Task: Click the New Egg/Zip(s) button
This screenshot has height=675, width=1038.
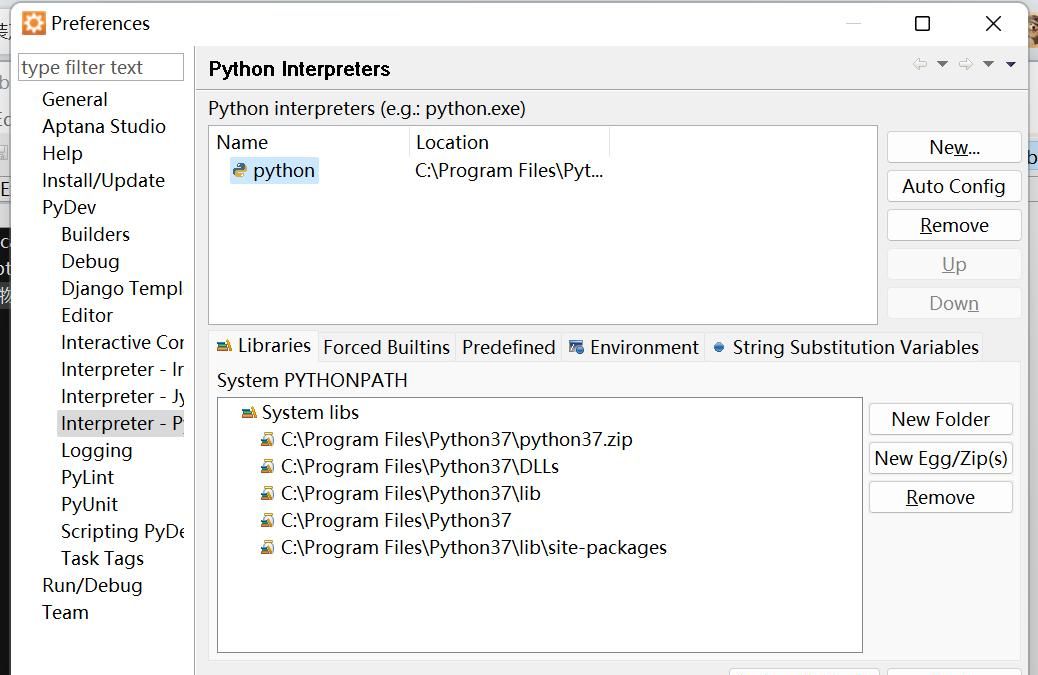Action: 940,458
